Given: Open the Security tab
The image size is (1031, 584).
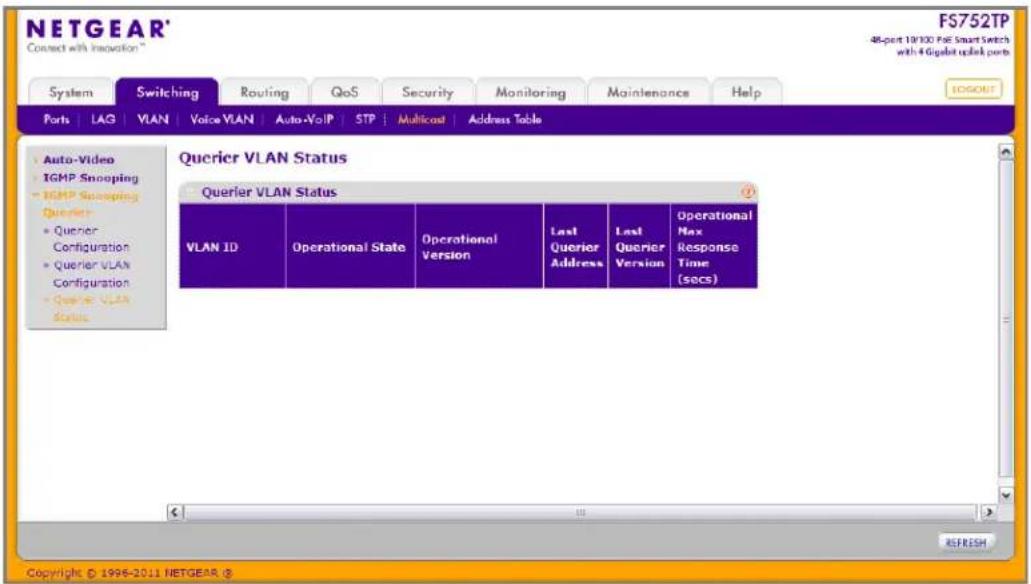Looking at the screenshot, I should (427, 92).
